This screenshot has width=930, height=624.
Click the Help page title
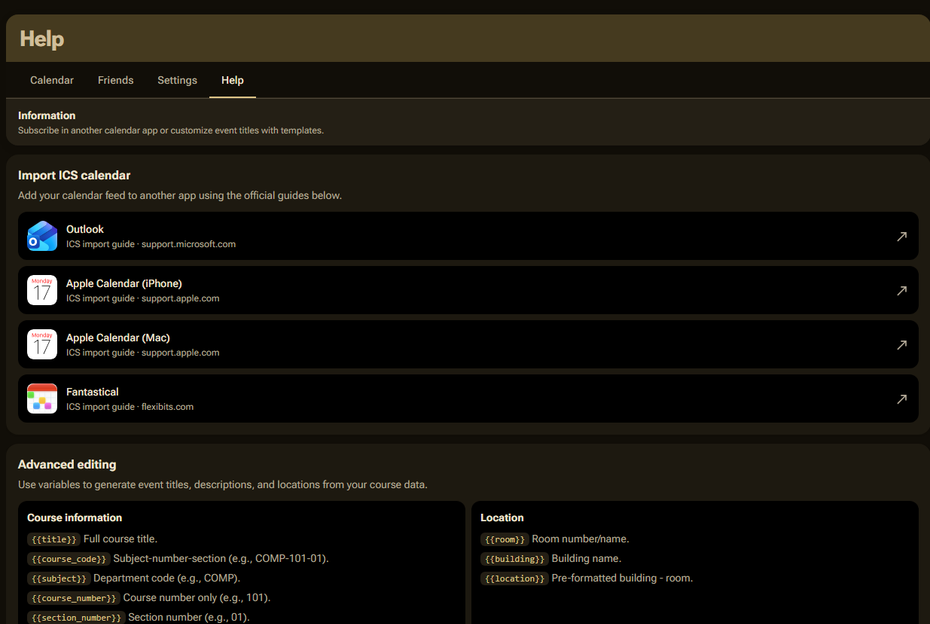[x=42, y=39]
